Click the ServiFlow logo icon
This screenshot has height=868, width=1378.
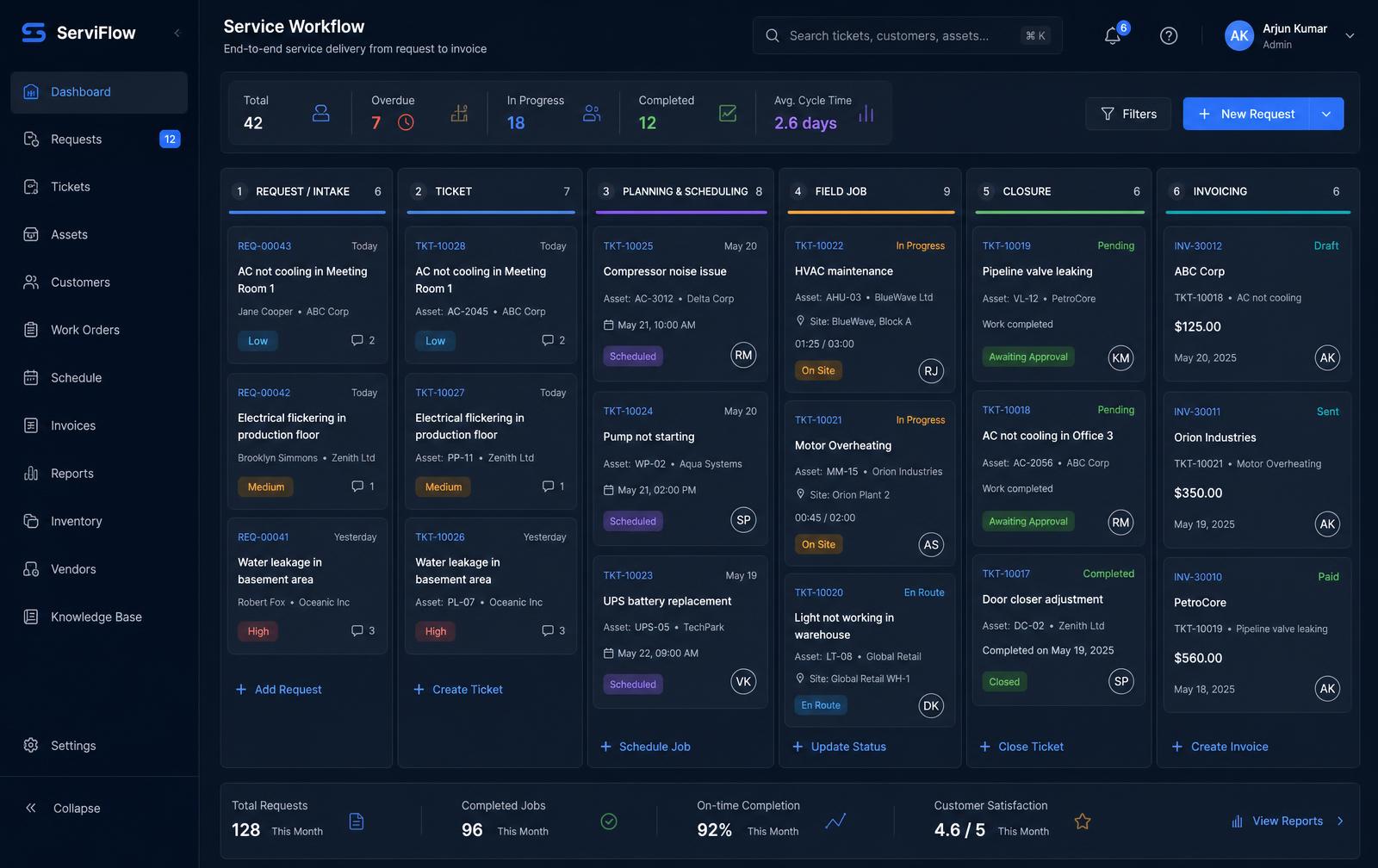pyautogui.click(x=34, y=33)
